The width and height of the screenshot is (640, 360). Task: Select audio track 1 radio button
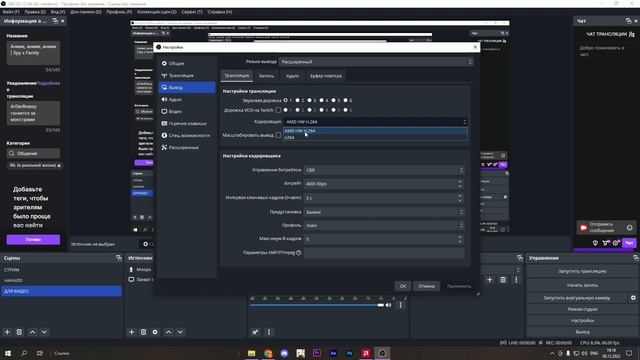285,100
